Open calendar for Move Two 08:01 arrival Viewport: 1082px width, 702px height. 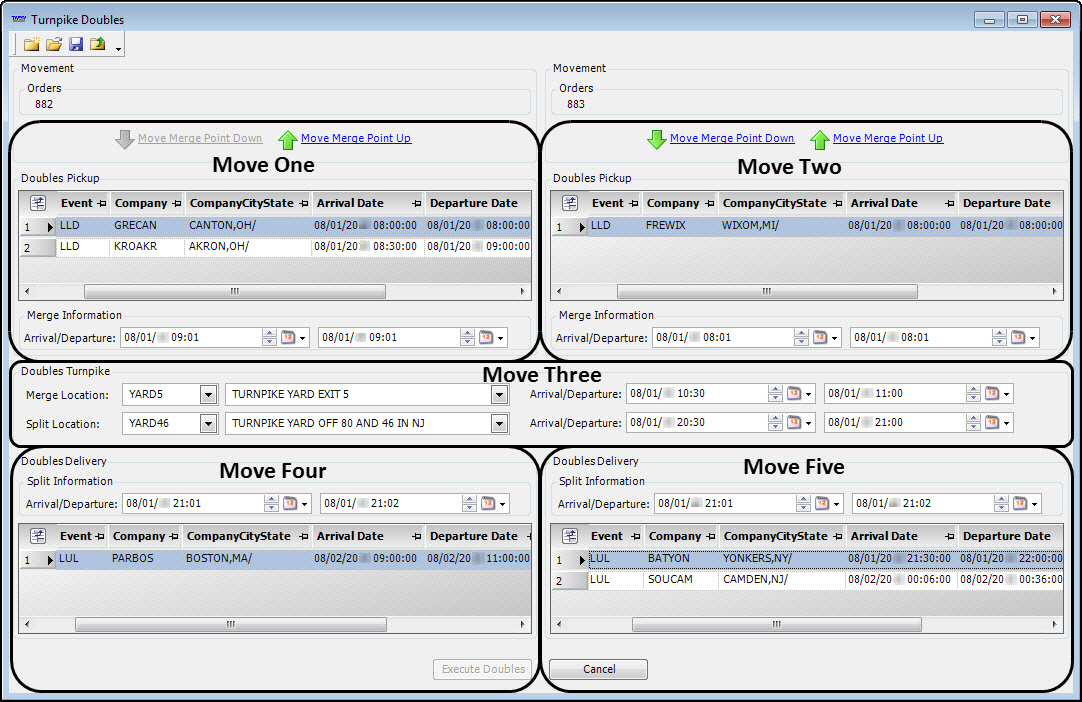pos(820,338)
